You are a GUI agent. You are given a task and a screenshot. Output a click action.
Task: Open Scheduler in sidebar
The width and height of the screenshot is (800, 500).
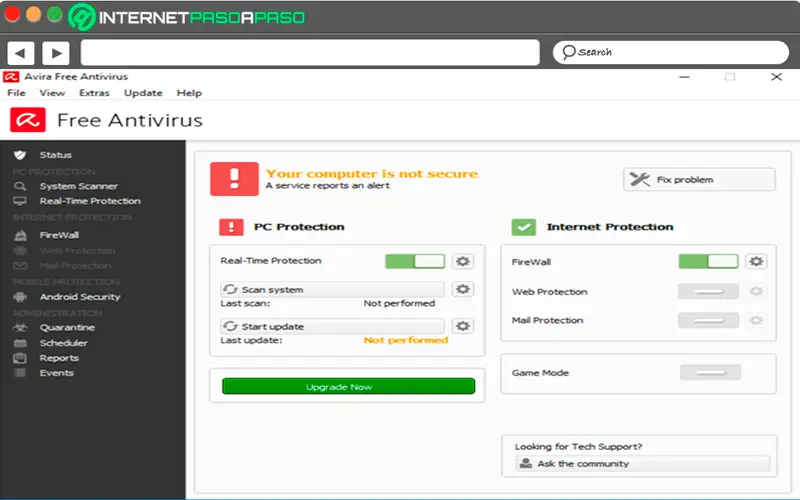pos(64,342)
